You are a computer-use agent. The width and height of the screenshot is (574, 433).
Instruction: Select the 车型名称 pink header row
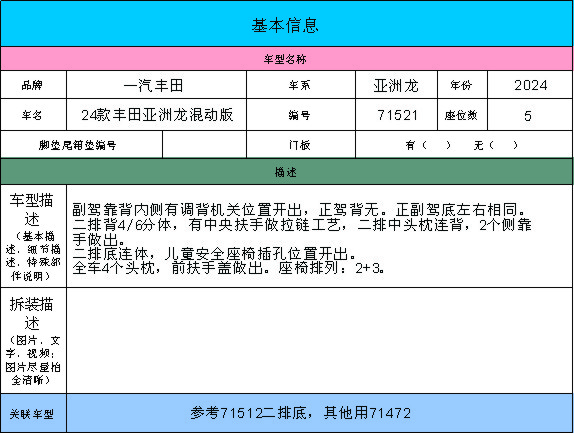click(x=286, y=59)
